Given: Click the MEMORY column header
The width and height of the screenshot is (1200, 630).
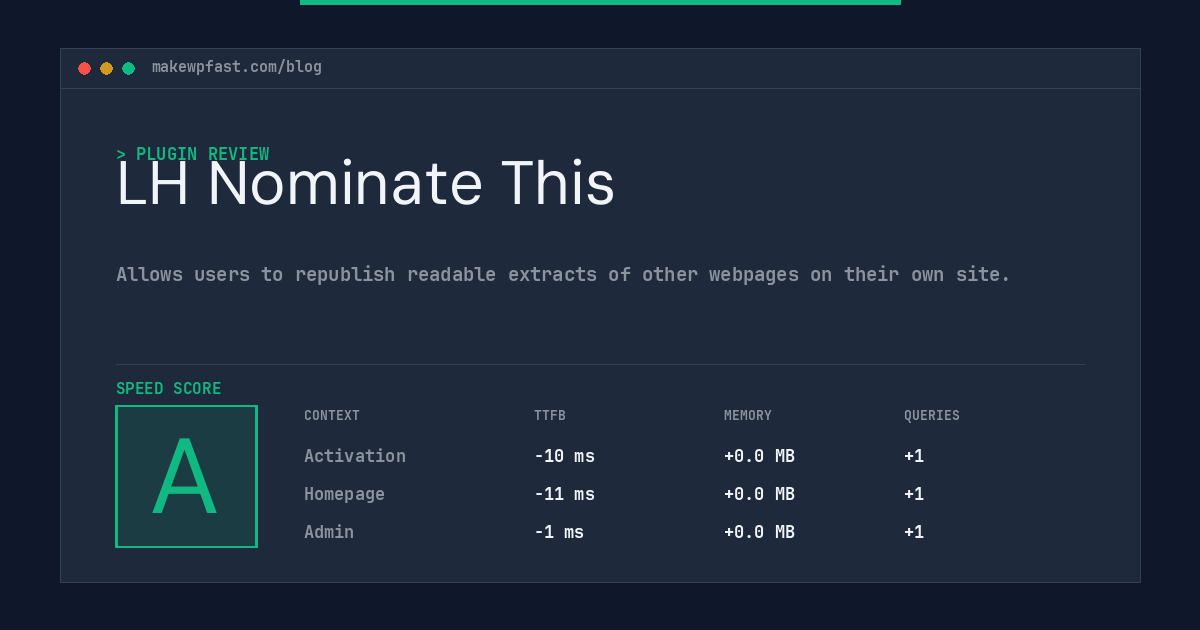Looking at the screenshot, I should click(748, 416).
